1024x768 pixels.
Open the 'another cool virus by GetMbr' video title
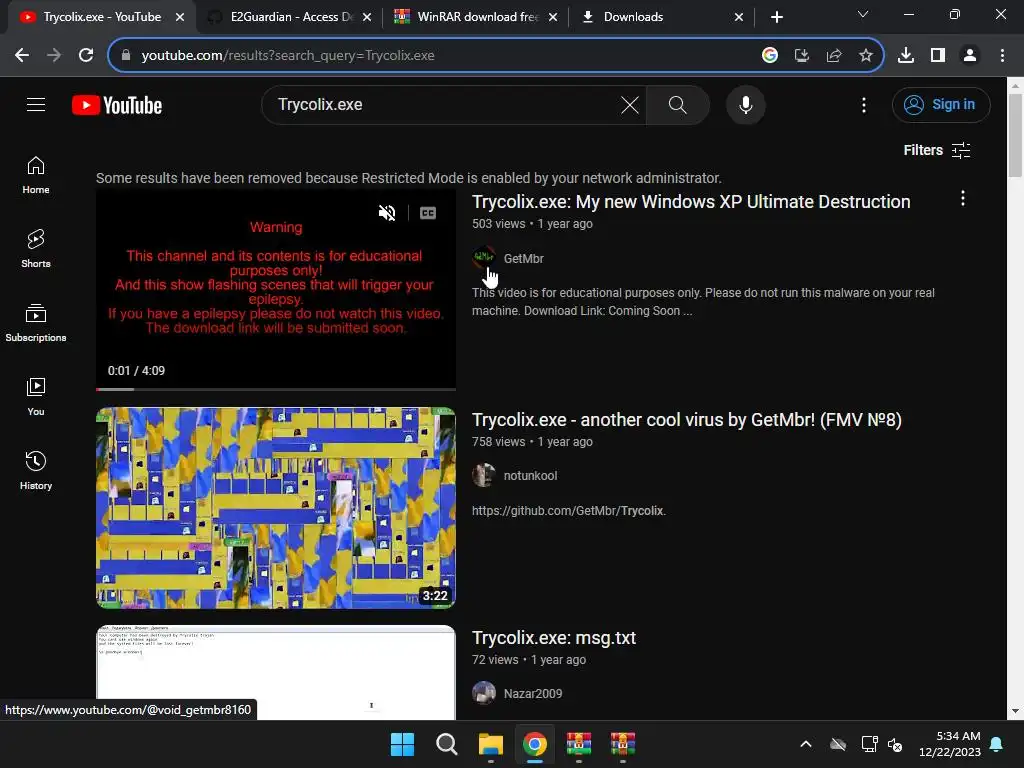click(686, 420)
